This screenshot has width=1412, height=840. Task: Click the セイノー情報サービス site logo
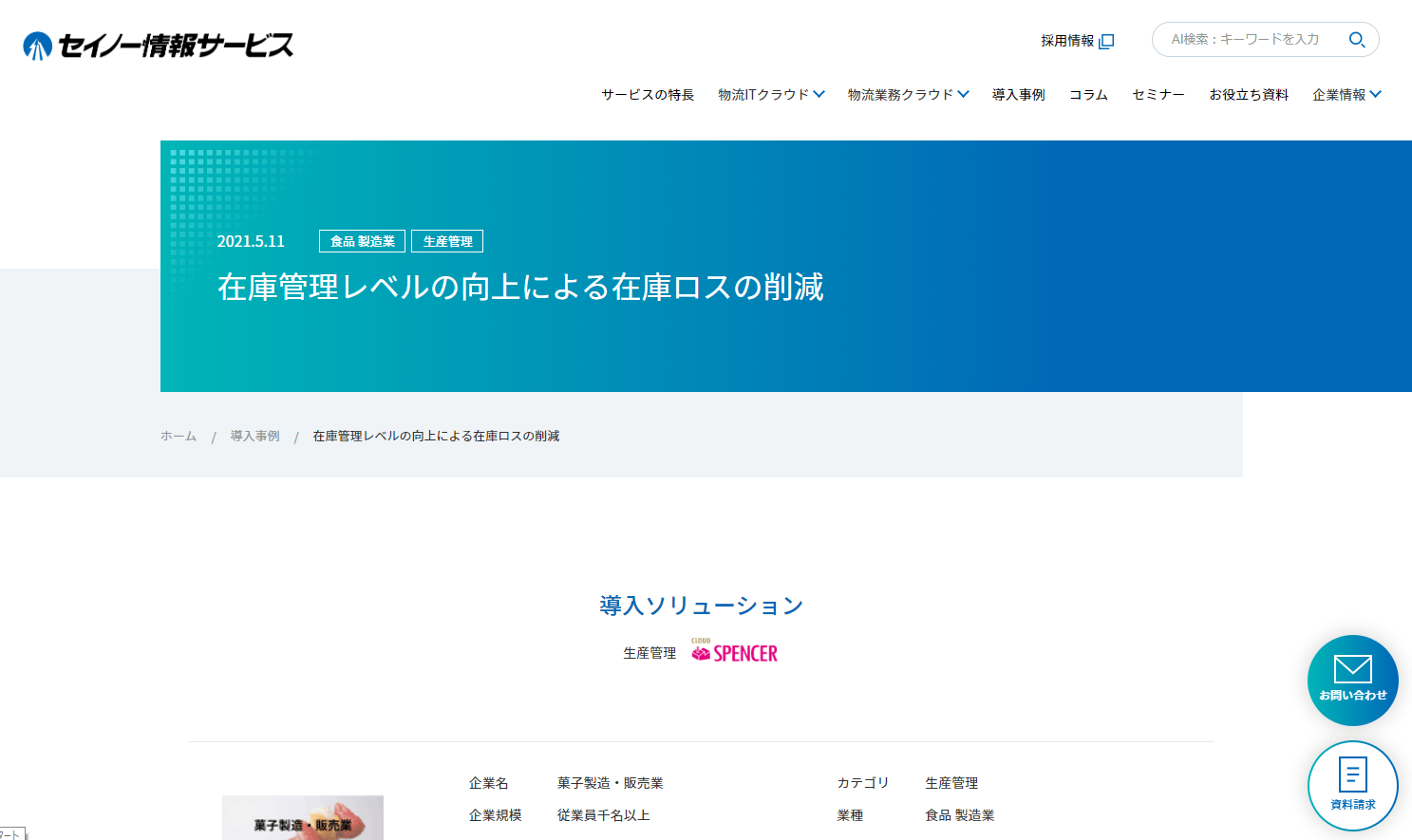pos(159,45)
